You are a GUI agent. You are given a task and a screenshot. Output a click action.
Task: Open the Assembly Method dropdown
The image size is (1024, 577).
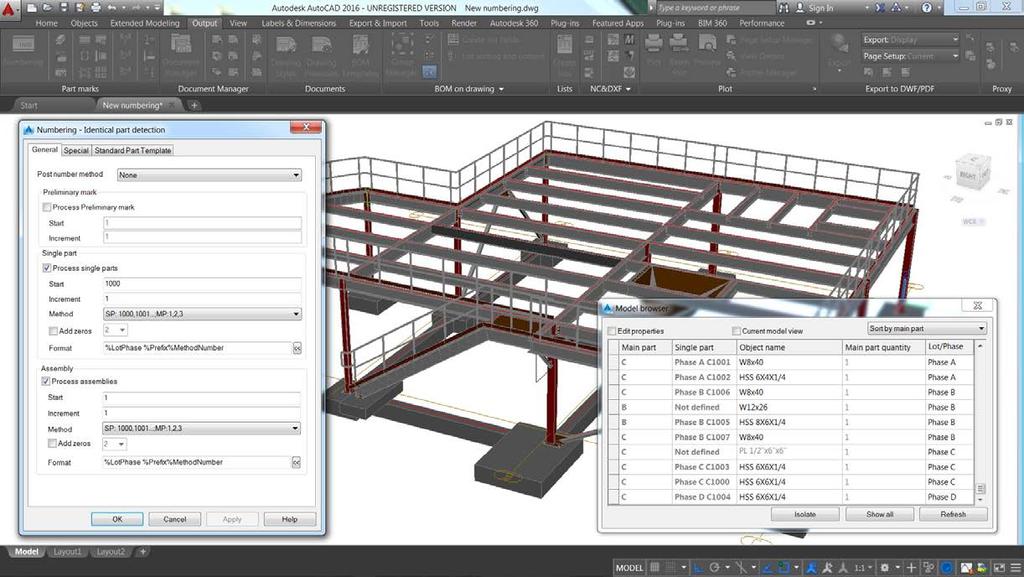coord(201,428)
